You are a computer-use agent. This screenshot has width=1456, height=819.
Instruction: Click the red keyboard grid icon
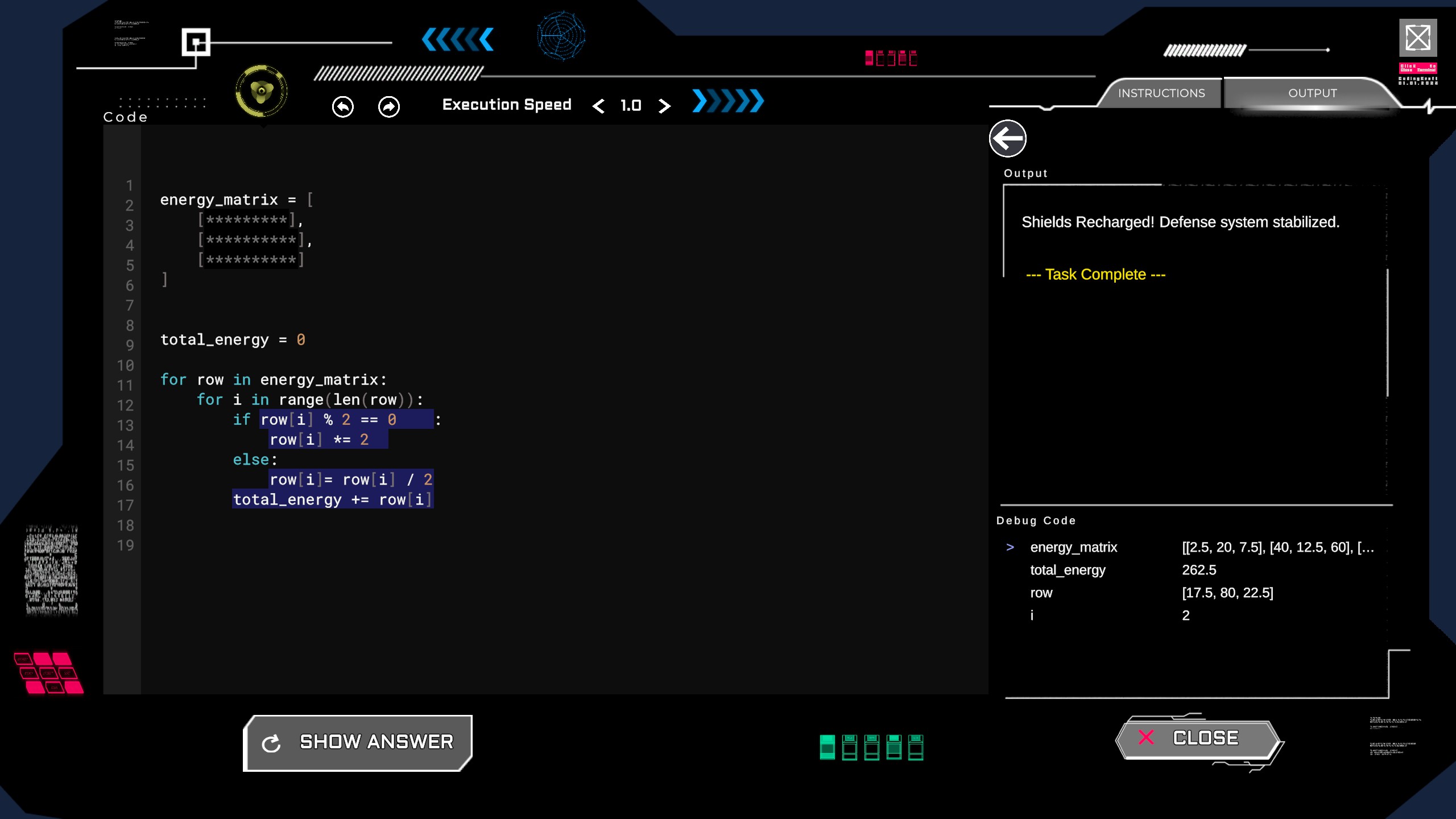coord(49,673)
